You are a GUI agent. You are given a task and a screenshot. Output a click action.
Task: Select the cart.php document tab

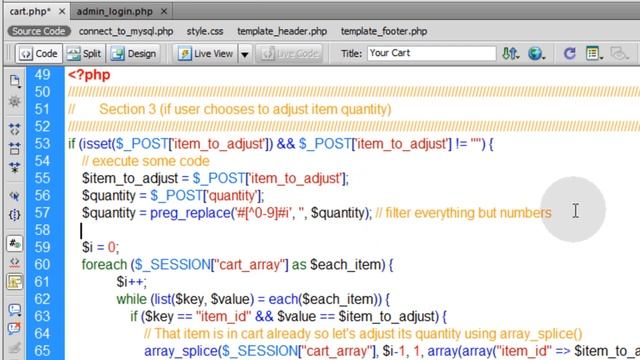pos(30,11)
